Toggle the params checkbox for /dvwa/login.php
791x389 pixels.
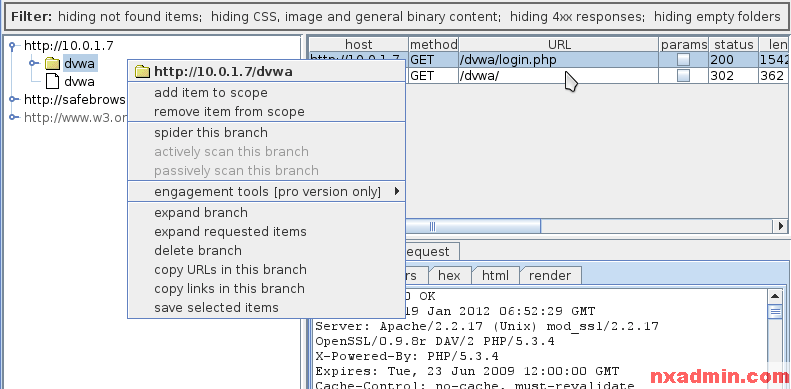(683, 60)
